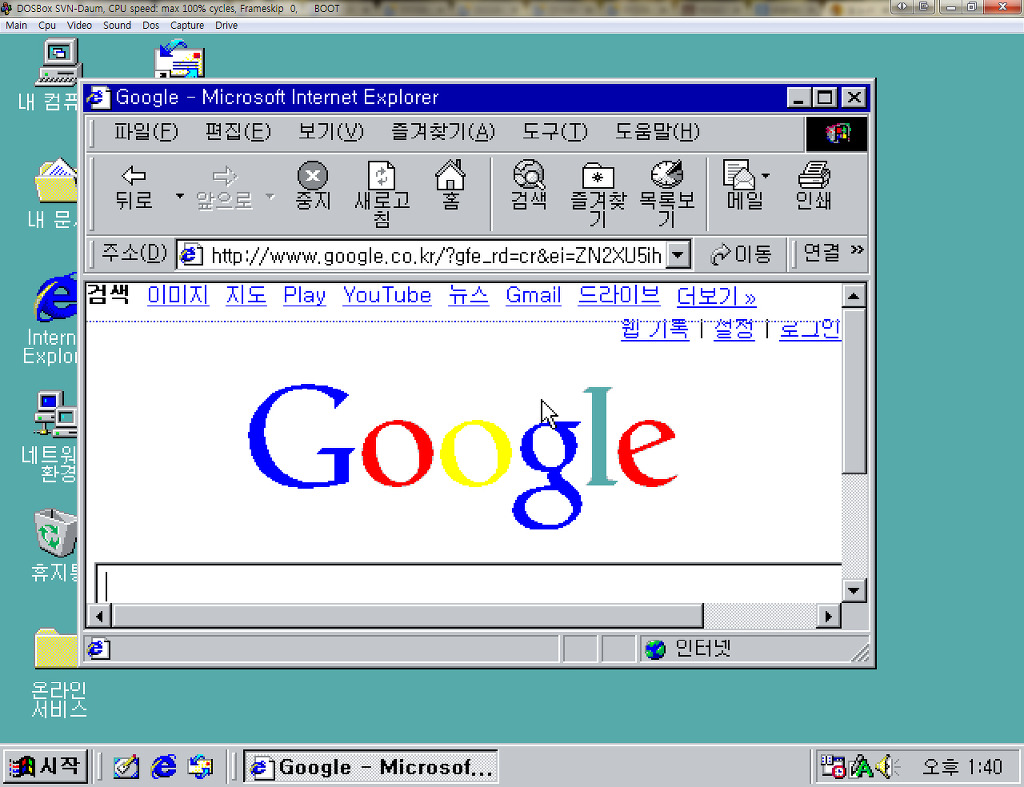Image resolution: width=1024 pixels, height=787 pixels.
Task: Open the 뉴스 news link
Action: 468,295
